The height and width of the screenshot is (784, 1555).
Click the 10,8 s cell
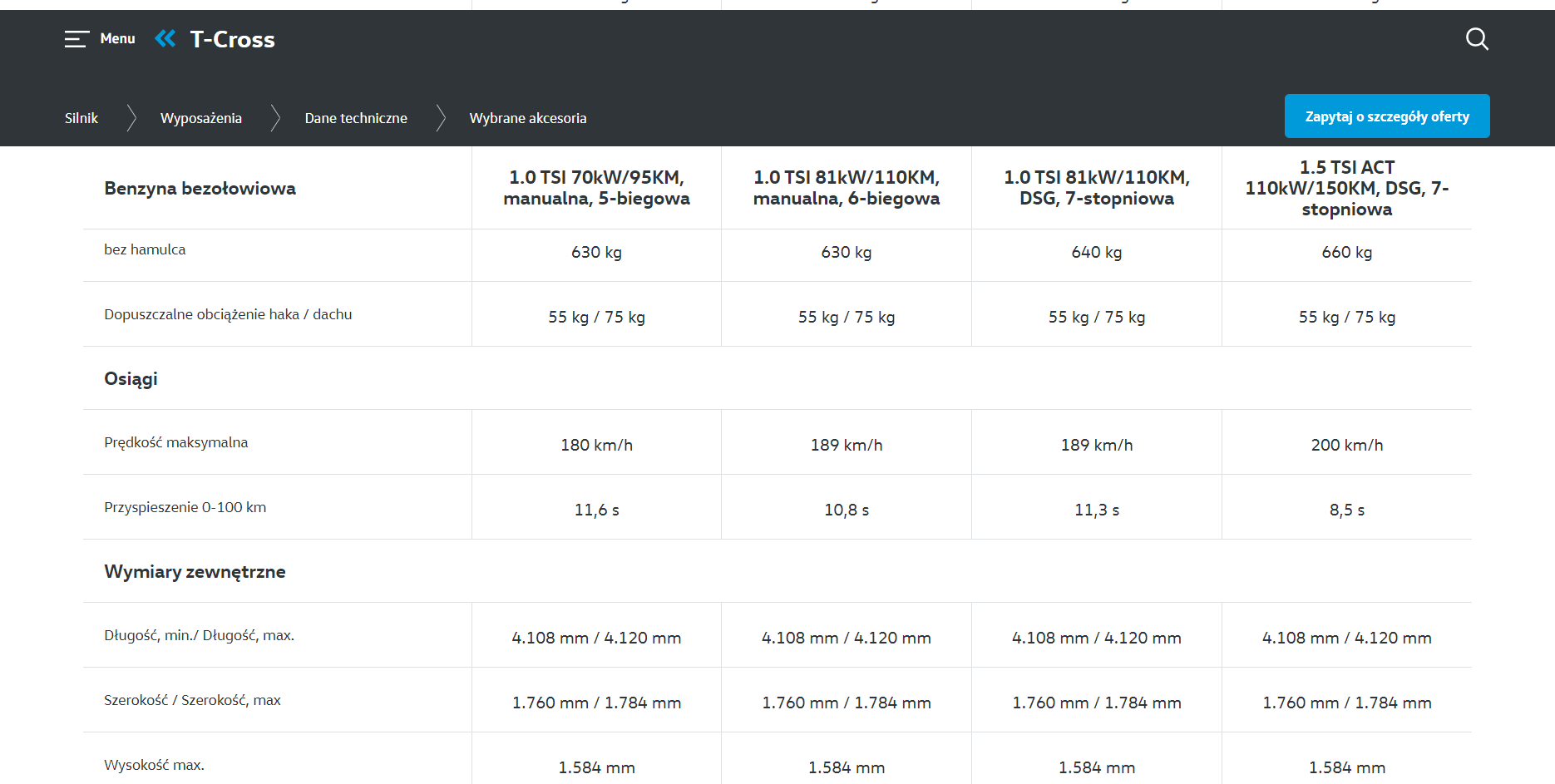pos(847,510)
